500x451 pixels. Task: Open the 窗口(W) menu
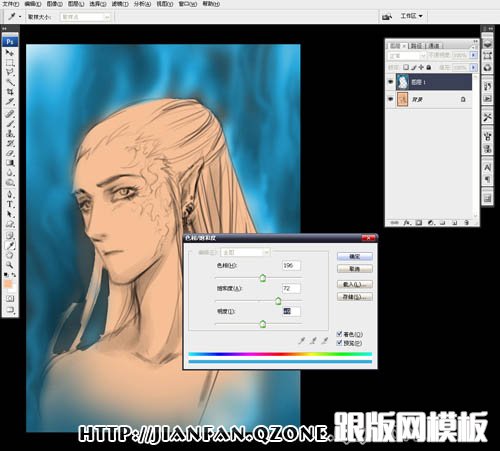point(188,4)
